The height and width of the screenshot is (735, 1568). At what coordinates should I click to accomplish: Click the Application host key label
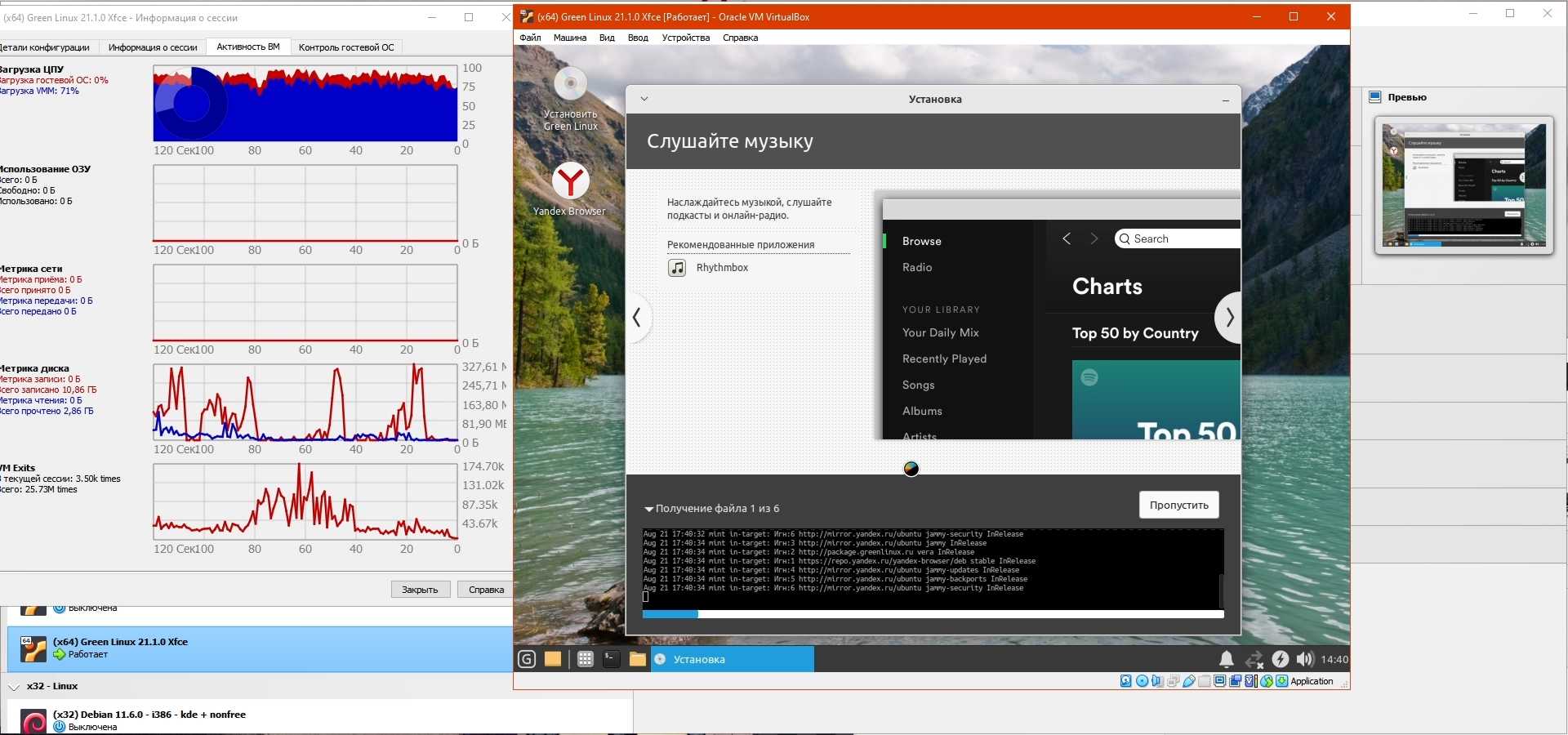(1312, 681)
